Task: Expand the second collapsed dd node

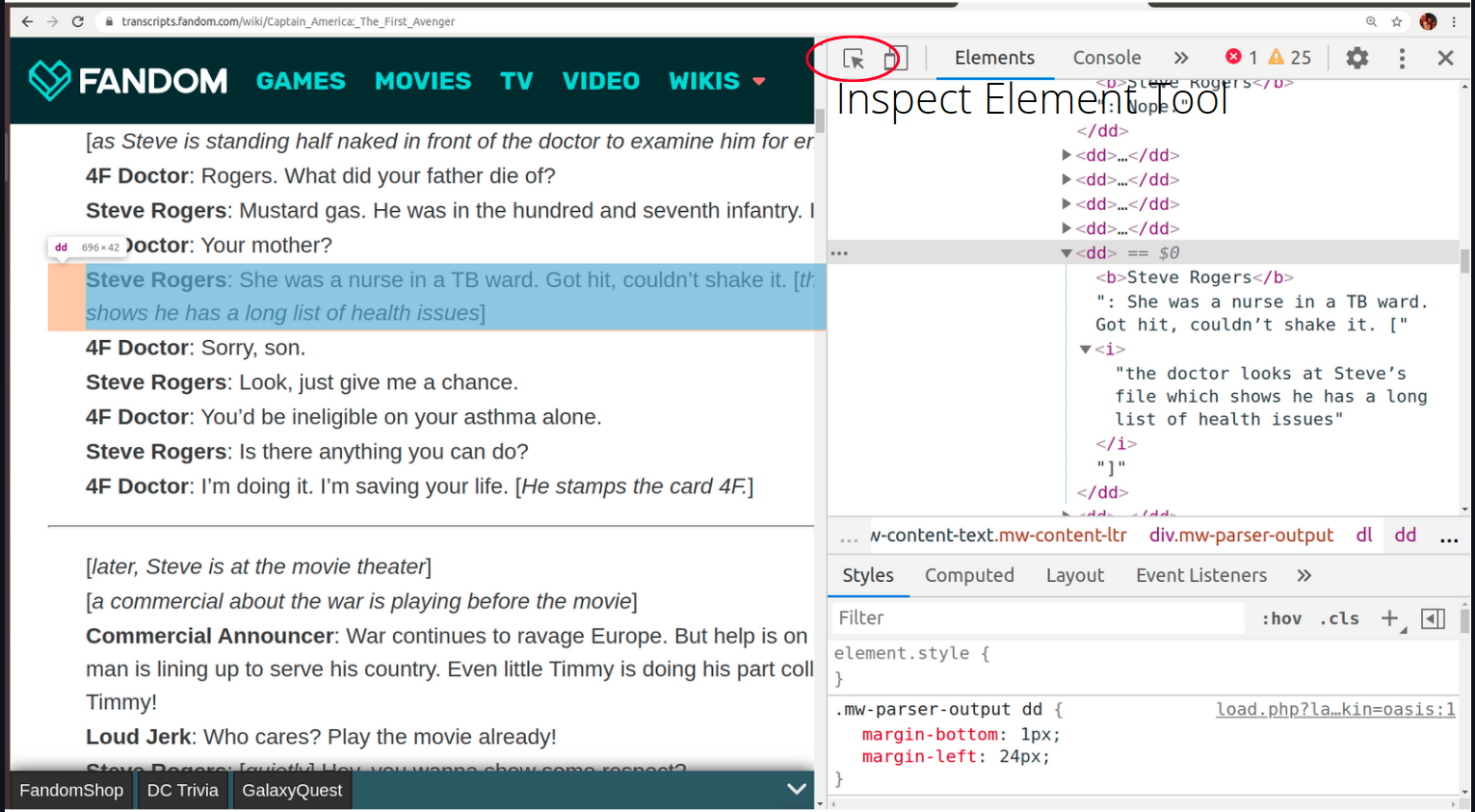Action: tap(1067, 179)
